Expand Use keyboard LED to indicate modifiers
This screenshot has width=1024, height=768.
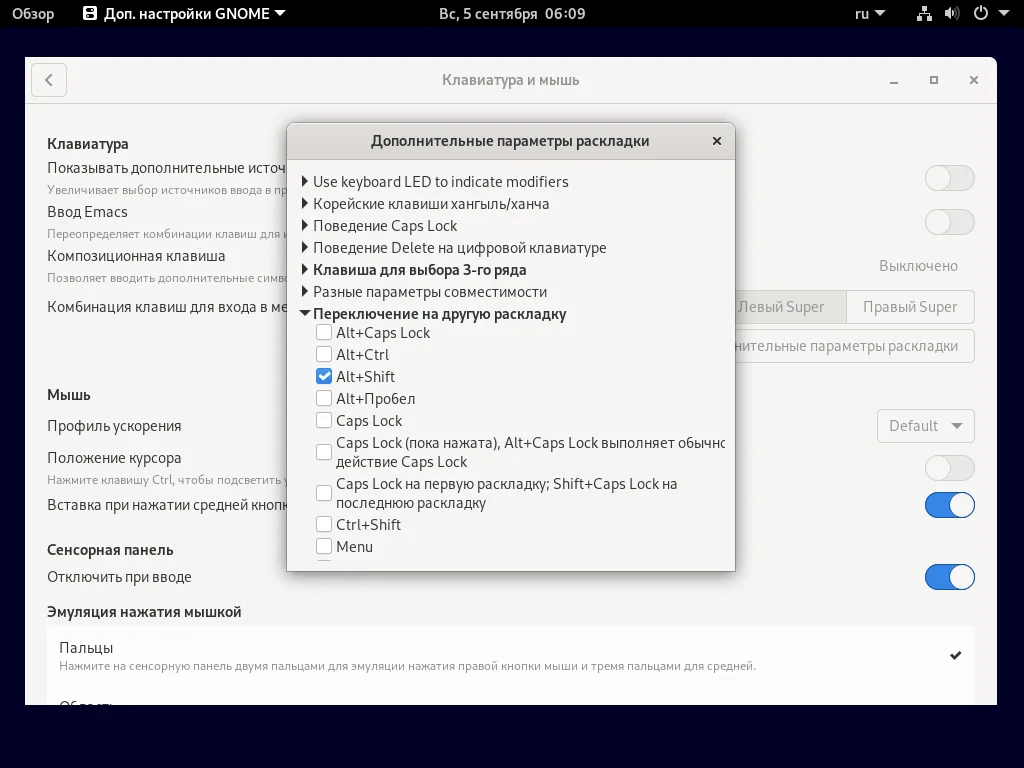click(x=306, y=182)
